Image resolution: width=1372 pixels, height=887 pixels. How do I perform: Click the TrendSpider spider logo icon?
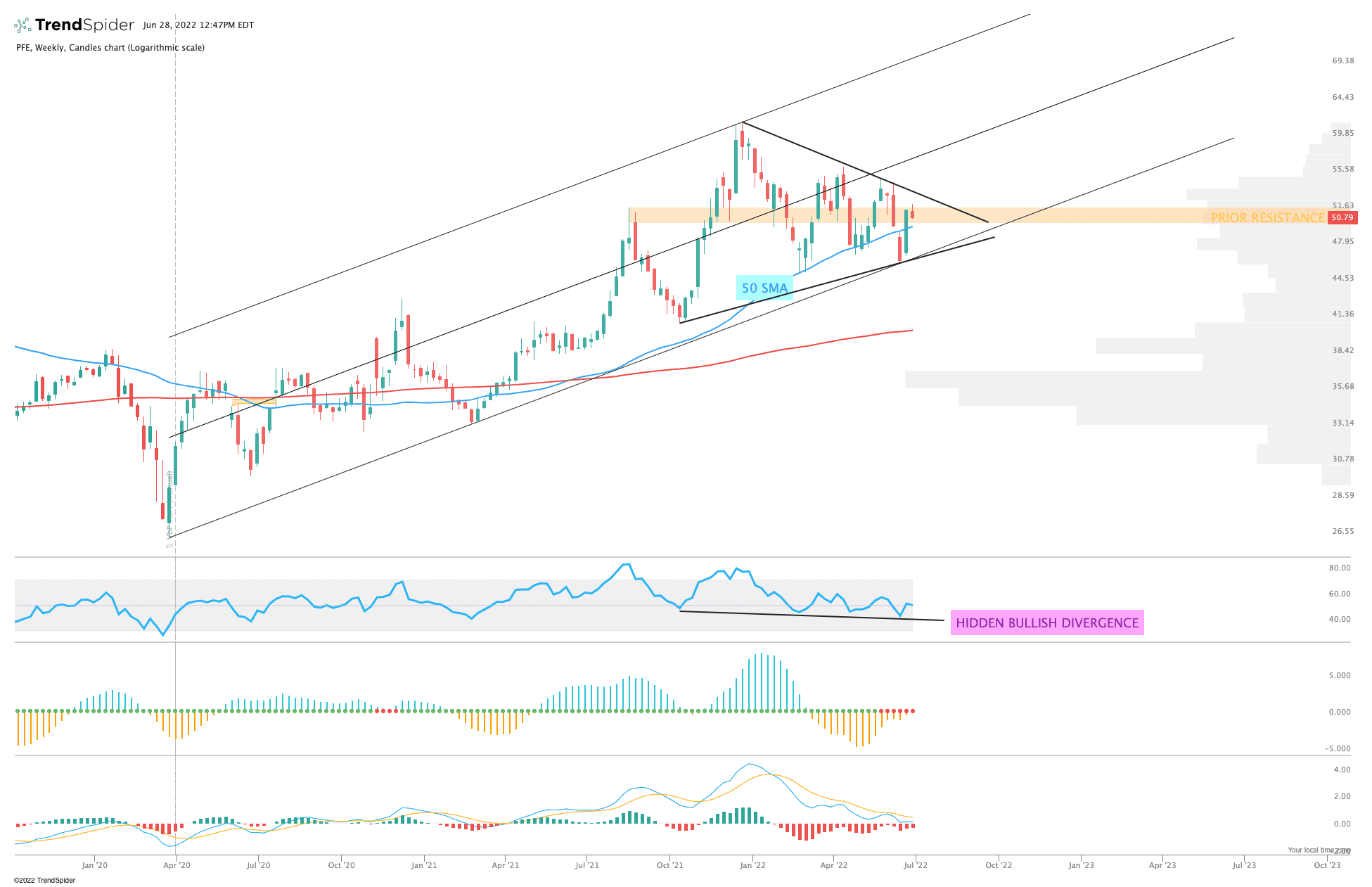click(x=23, y=25)
